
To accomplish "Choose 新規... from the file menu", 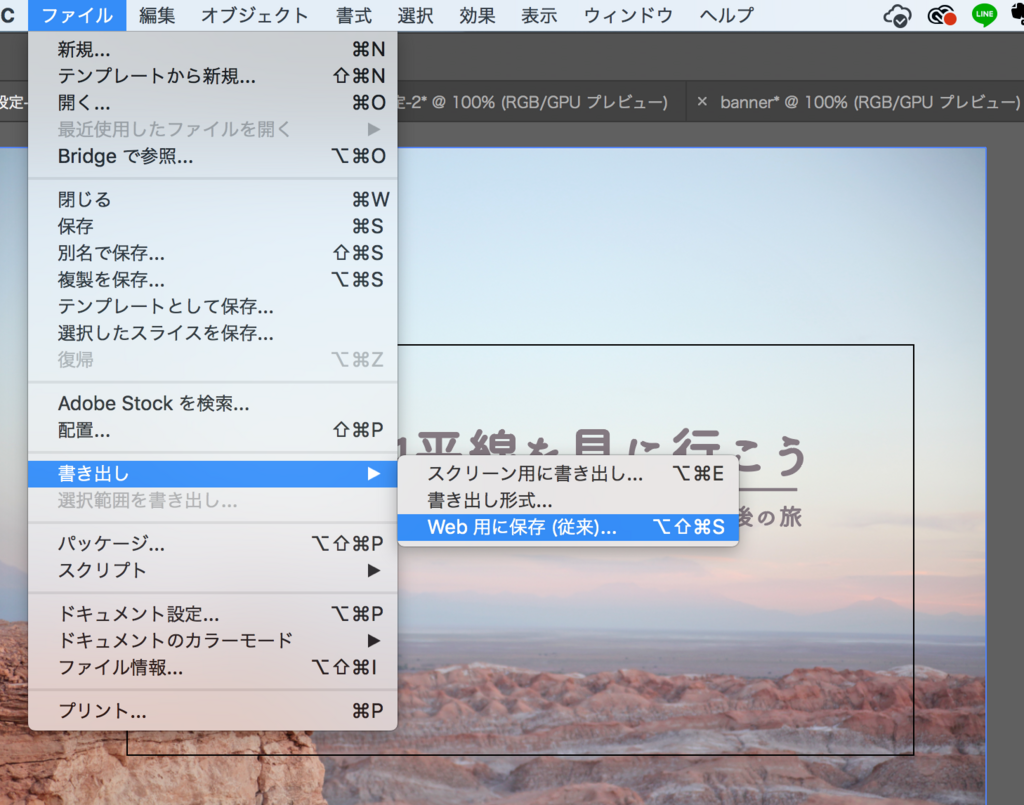I will click(x=213, y=49).
